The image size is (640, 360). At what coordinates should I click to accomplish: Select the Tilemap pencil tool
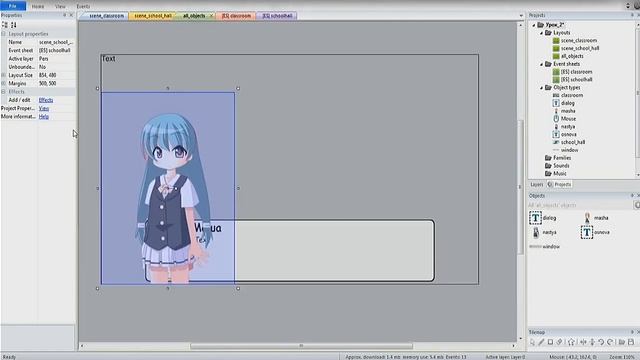click(x=541, y=342)
